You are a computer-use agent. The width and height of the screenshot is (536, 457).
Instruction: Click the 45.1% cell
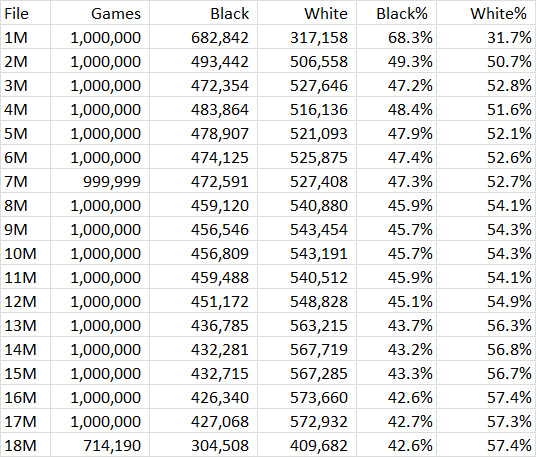point(397,301)
